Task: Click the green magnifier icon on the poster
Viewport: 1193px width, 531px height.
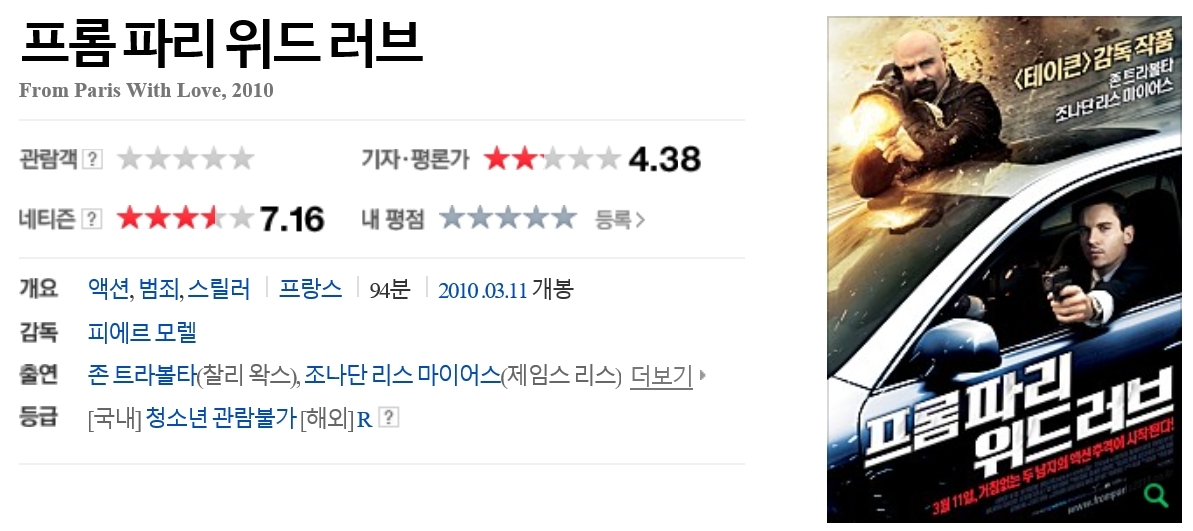Action: (x=1156, y=496)
